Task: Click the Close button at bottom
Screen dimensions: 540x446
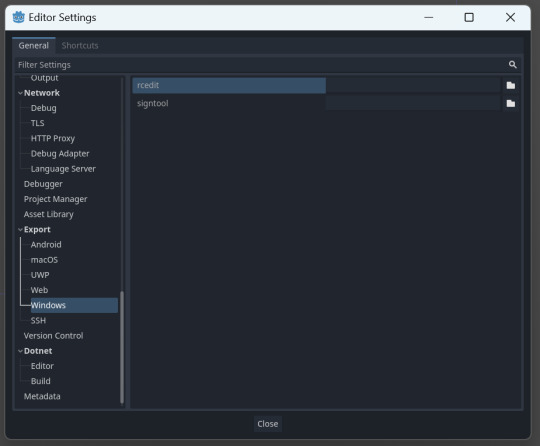Action: [x=268, y=424]
